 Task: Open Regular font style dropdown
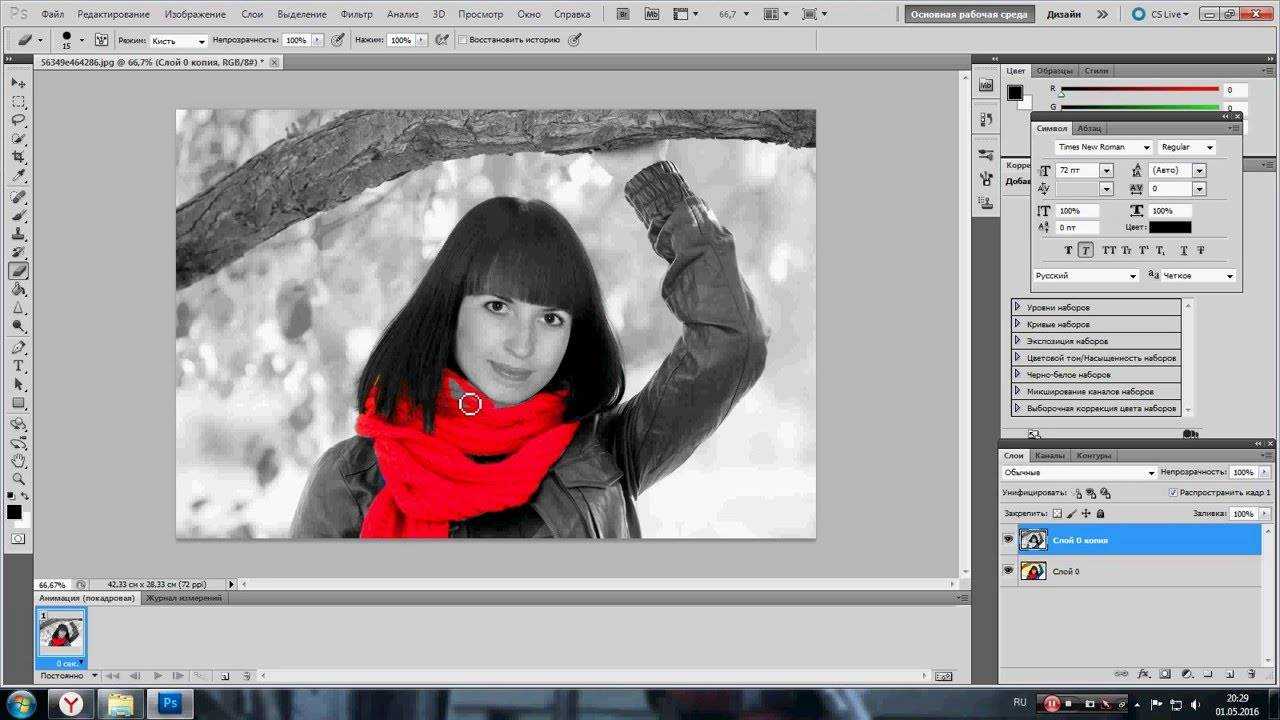coord(1209,147)
